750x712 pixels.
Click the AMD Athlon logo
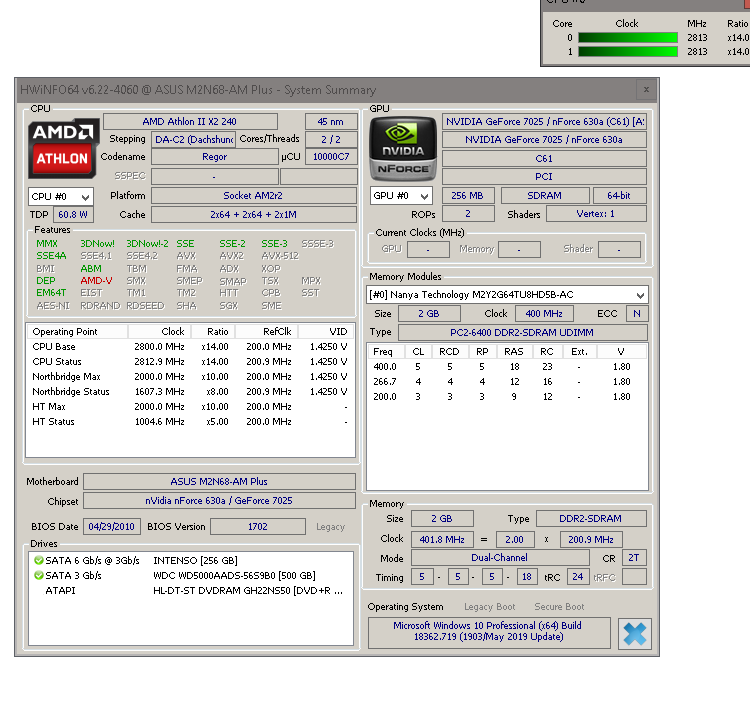[64, 148]
